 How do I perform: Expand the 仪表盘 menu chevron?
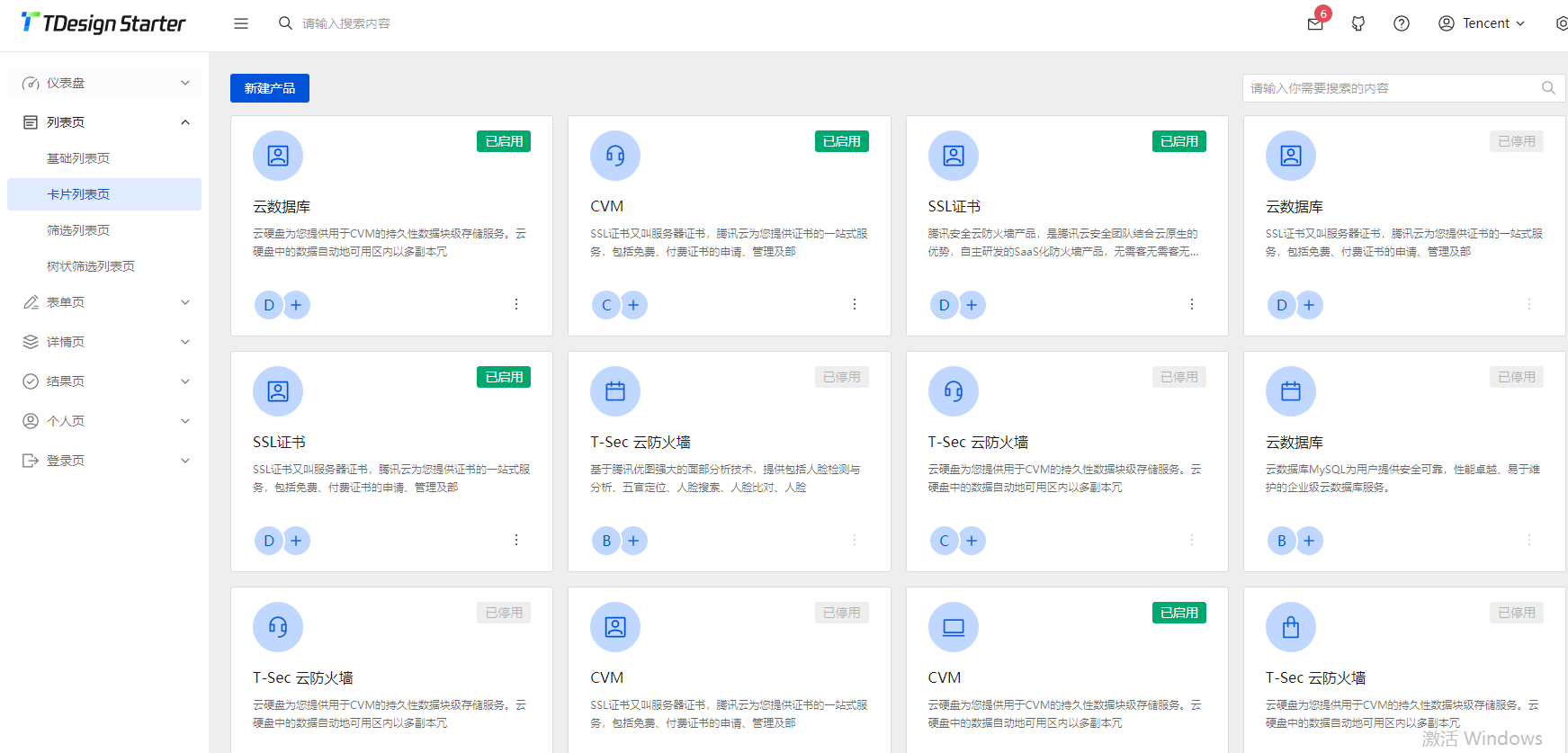coord(185,83)
